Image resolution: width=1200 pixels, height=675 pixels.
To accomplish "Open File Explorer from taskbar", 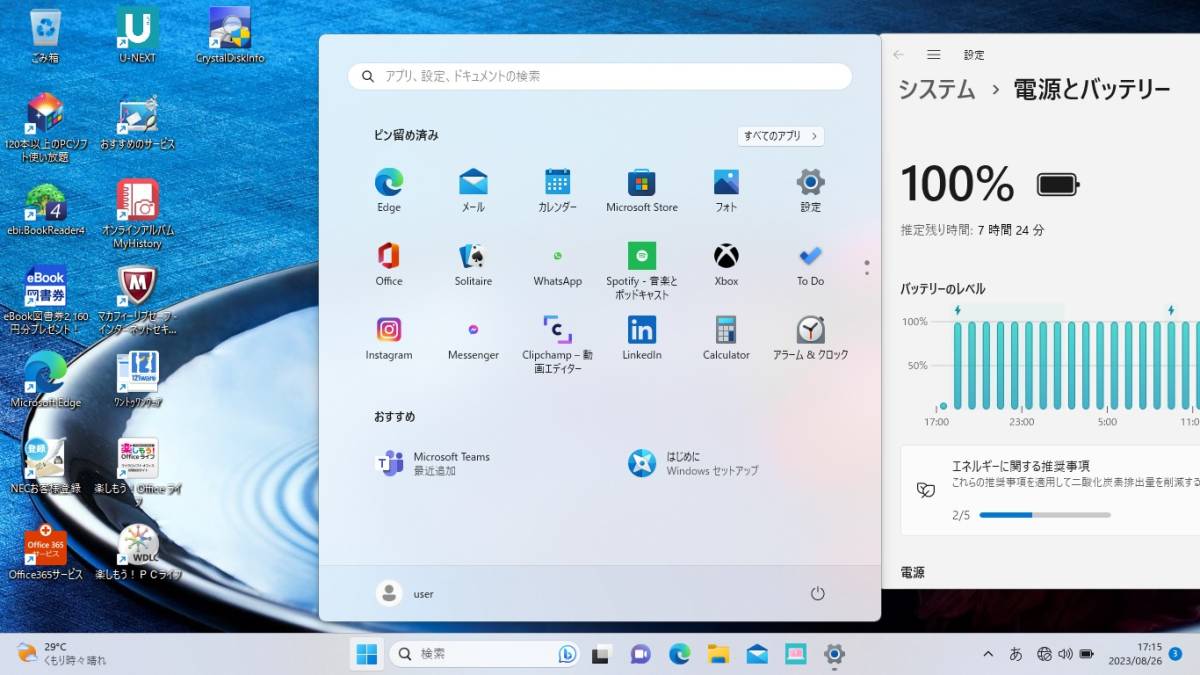I will pyautogui.click(x=718, y=654).
